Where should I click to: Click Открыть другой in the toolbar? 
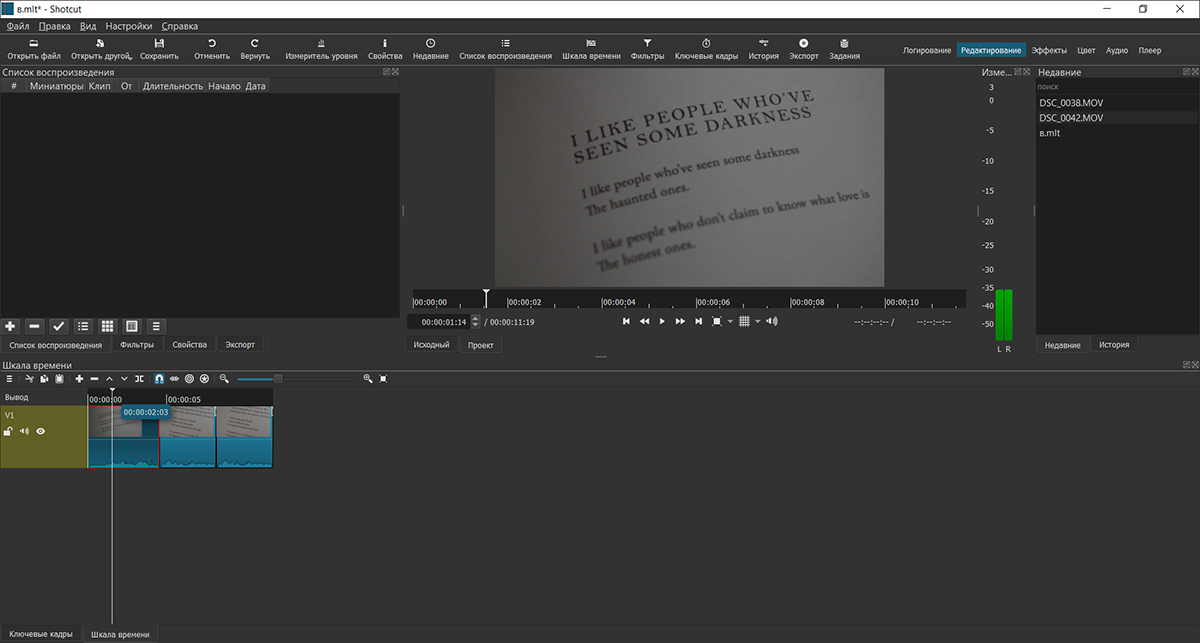pyautogui.click(x=100, y=49)
